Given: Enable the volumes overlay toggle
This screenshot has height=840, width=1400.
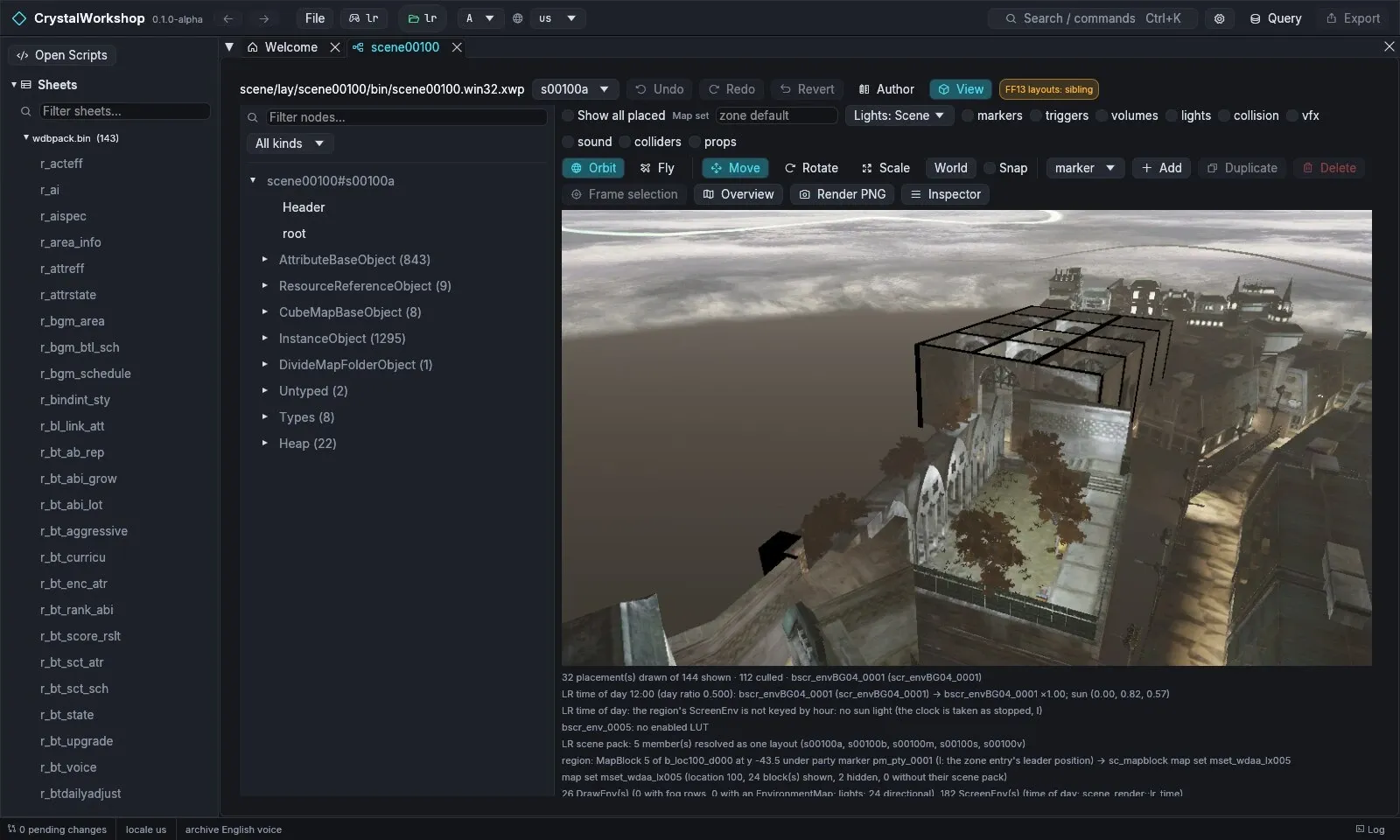Looking at the screenshot, I should tap(1102, 115).
